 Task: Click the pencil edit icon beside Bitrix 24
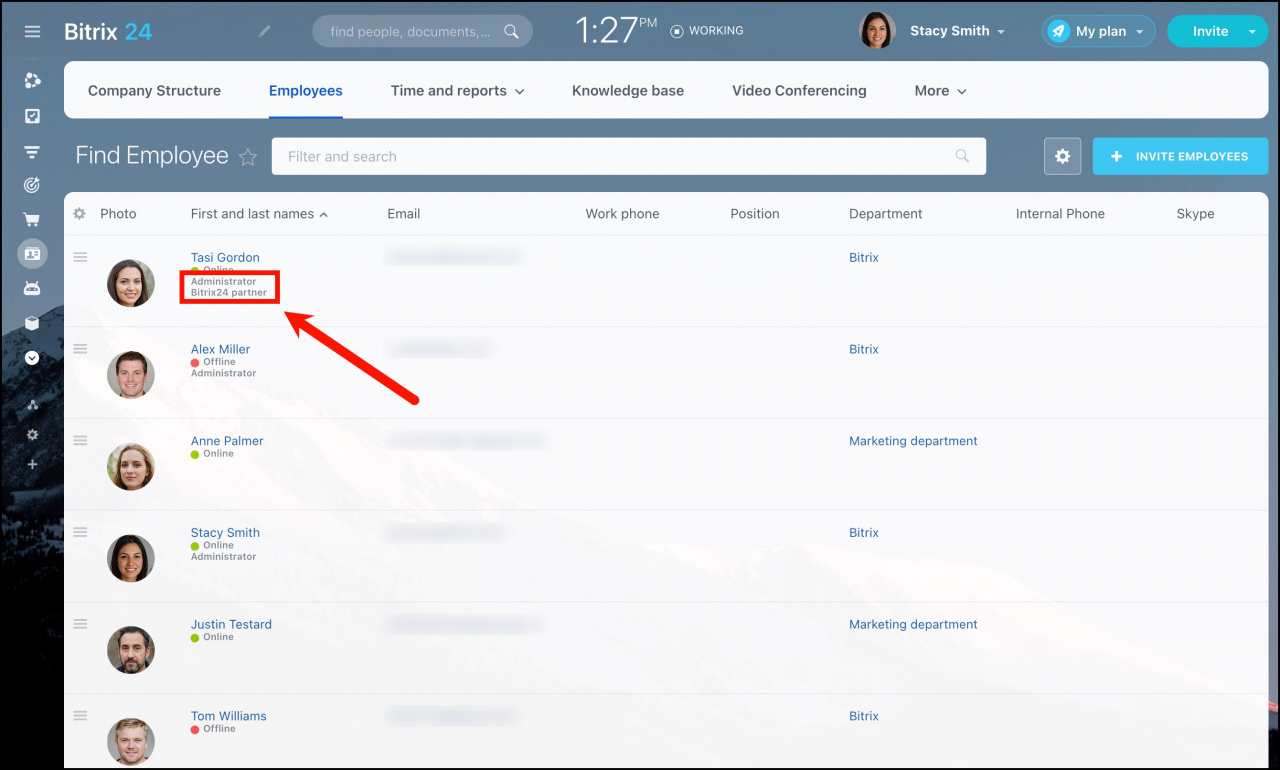[x=264, y=31]
